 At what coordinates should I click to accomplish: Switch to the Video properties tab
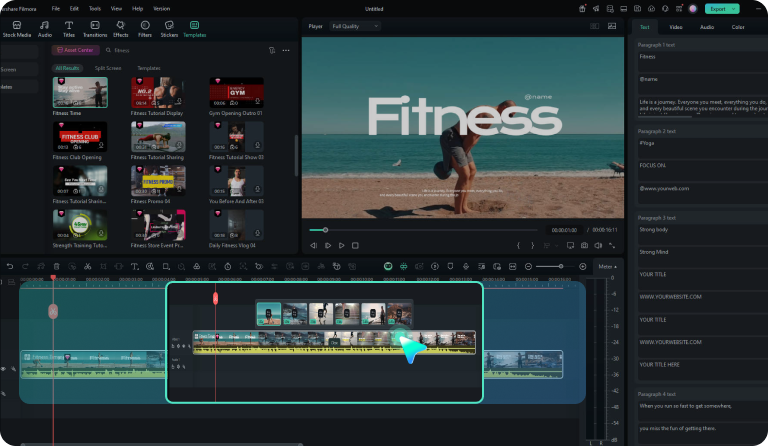[x=676, y=27]
